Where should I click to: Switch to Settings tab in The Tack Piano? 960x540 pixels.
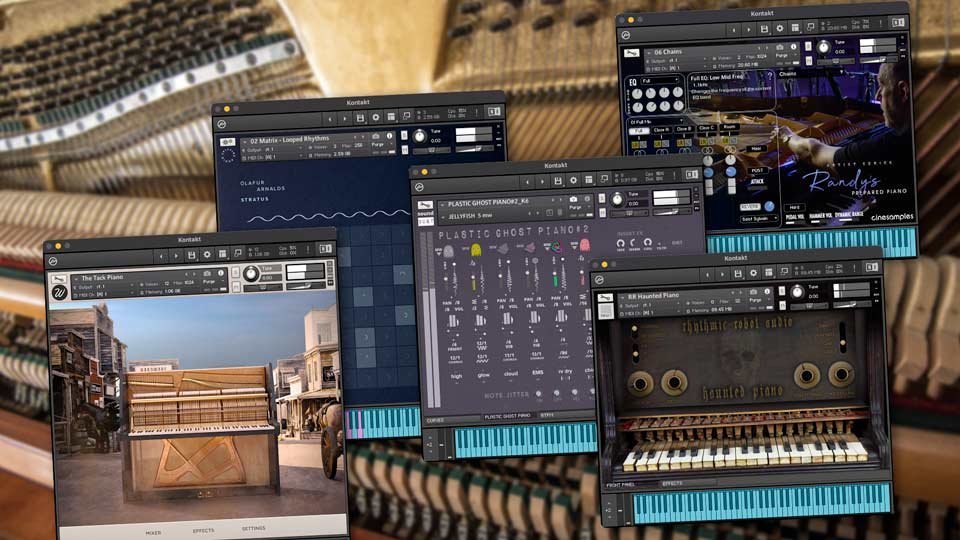[253, 528]
